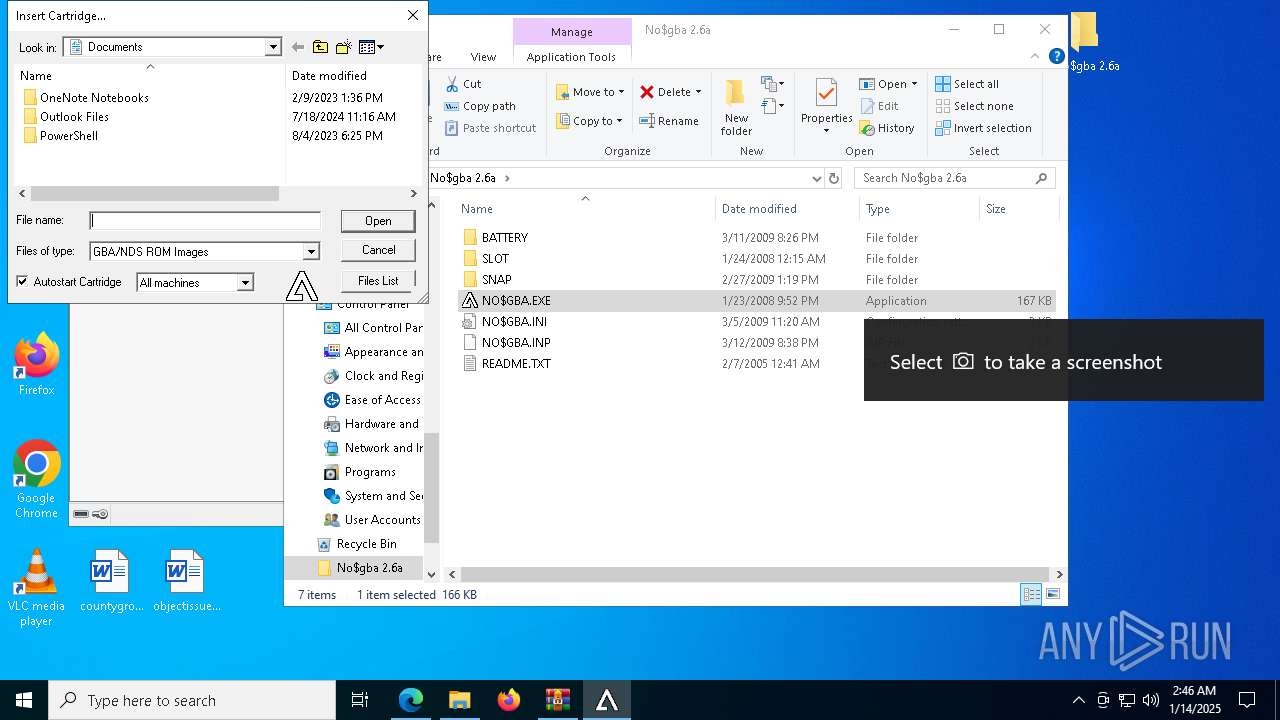Click Edge icon on taskbar
This screenshot has width=1280, height=720.
click(x=411, y=700)
